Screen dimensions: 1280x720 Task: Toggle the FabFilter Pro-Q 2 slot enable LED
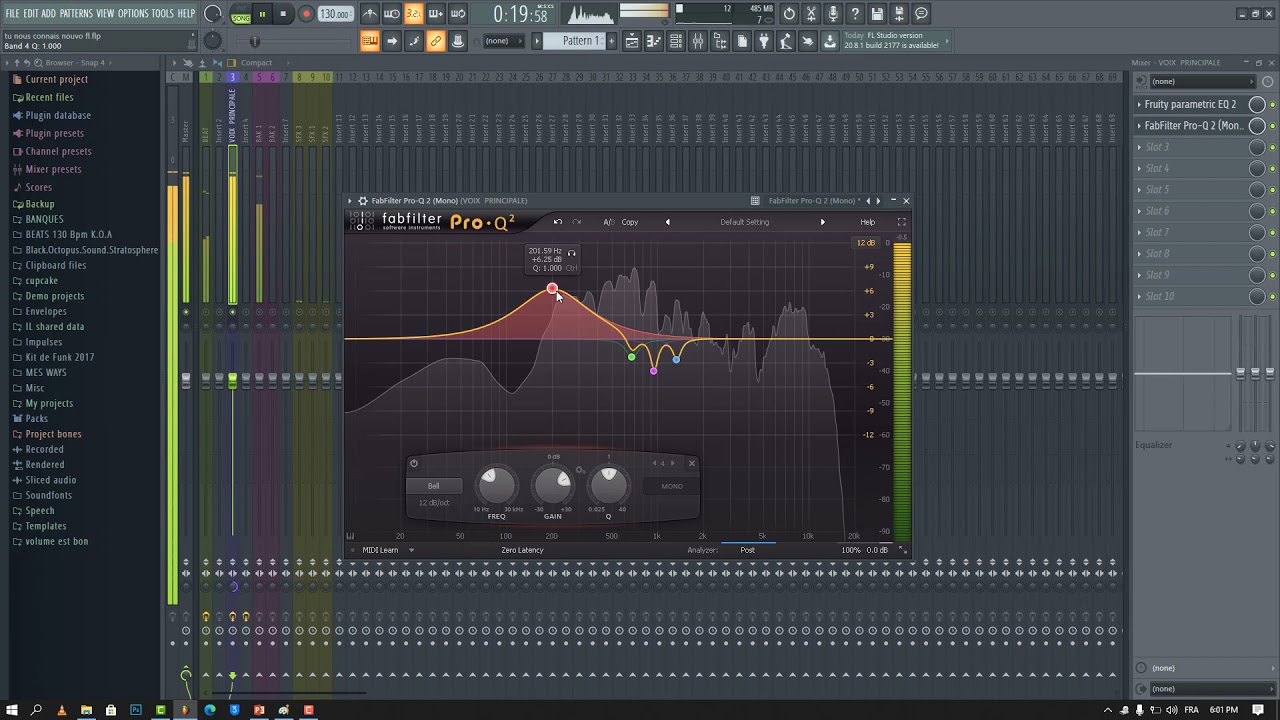[1273, 126]
